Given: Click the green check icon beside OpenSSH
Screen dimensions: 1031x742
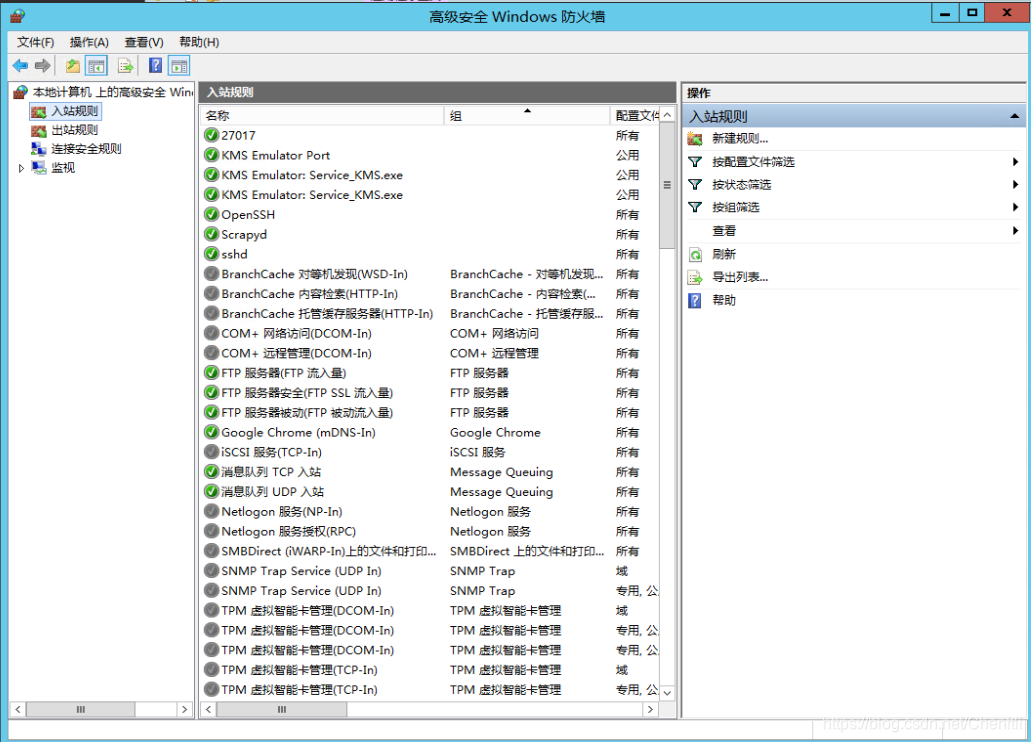Looking at the screenshot, I should pyautogui.click(x=212, y=214).
